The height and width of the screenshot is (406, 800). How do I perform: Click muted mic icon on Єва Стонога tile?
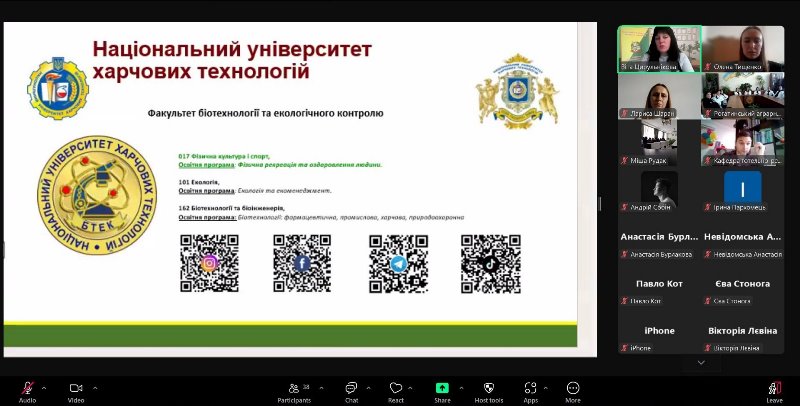(708, 301)
